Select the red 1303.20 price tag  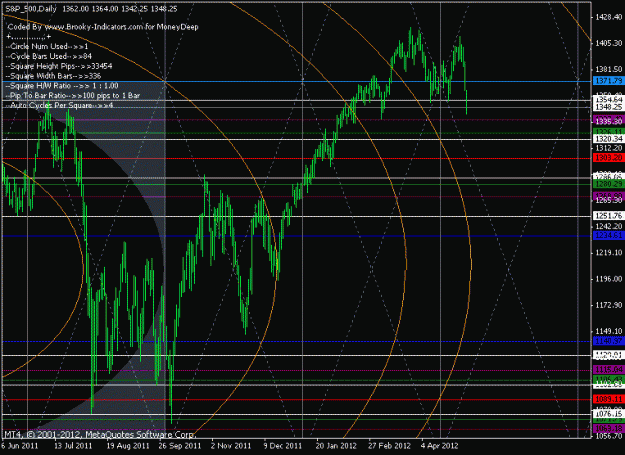tap(609, 158)
